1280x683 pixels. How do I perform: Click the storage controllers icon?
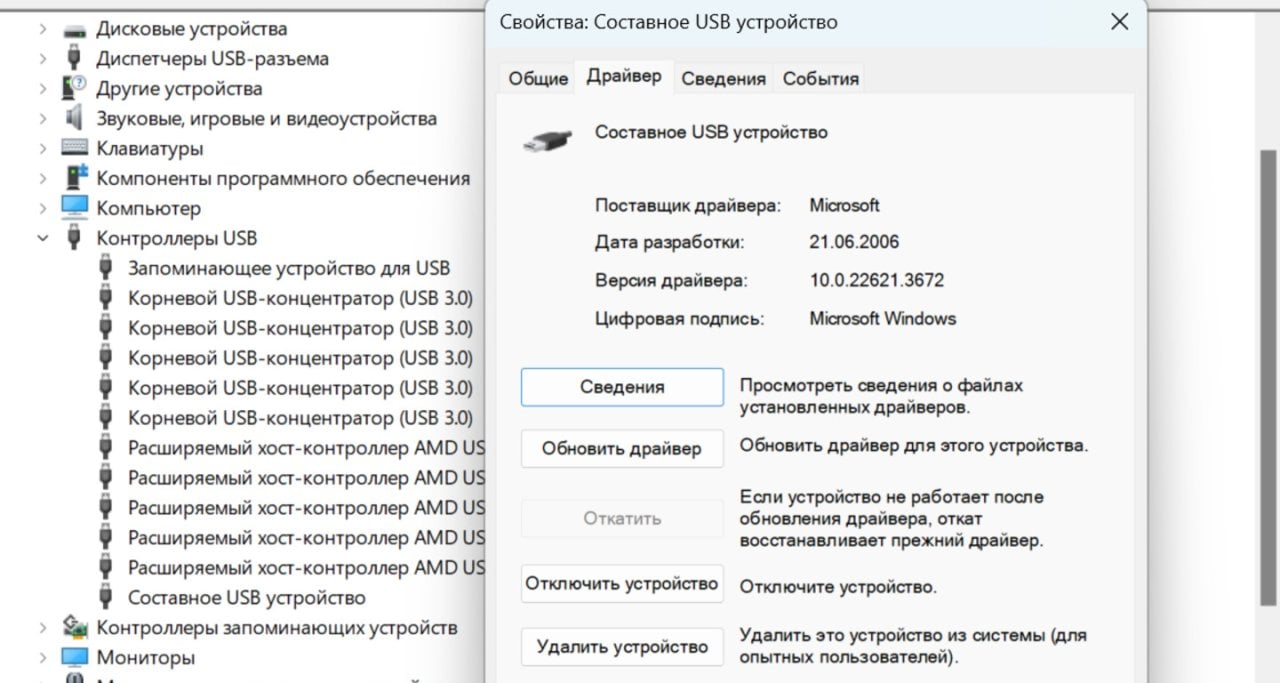point(74,627)
